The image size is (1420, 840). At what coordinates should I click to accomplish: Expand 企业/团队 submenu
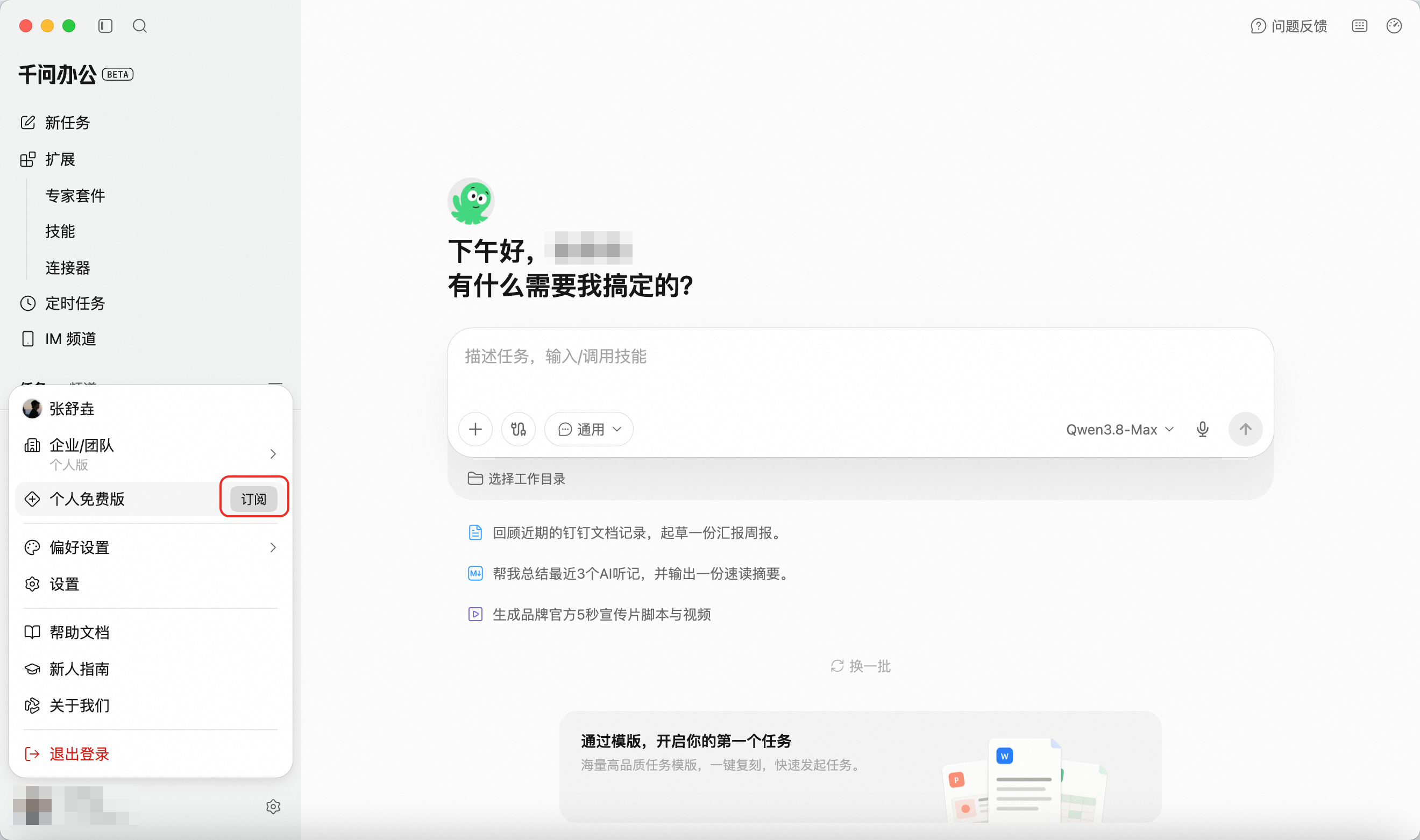coord(150,454)
